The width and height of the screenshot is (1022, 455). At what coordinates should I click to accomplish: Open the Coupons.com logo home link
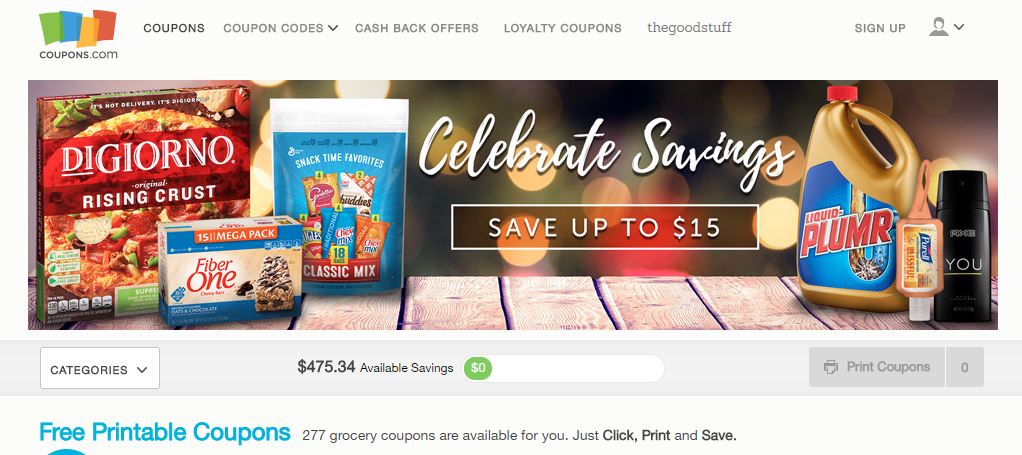click(x=78, y=35)
